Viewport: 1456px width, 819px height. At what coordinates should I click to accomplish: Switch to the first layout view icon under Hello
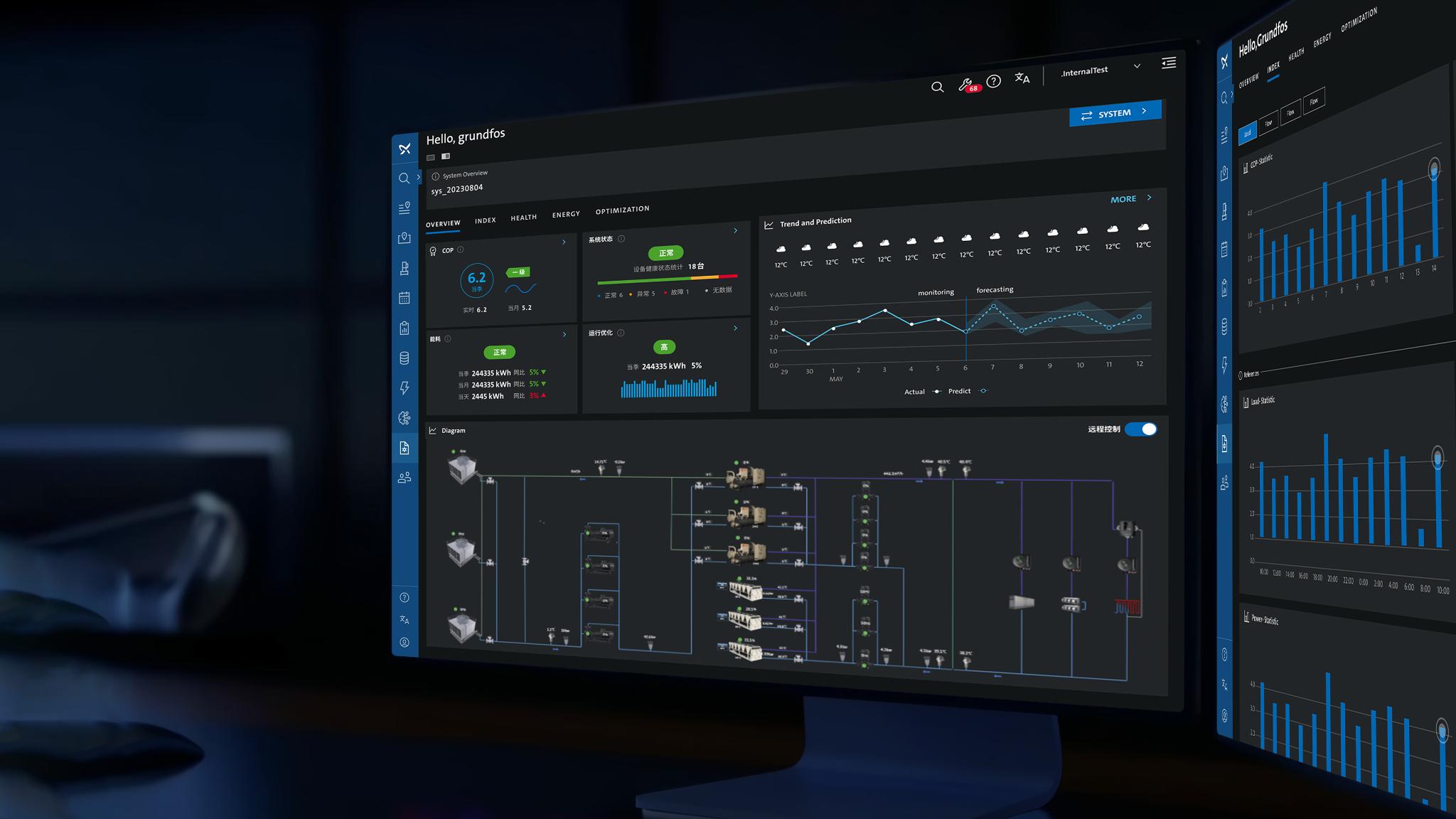[431, 157]
